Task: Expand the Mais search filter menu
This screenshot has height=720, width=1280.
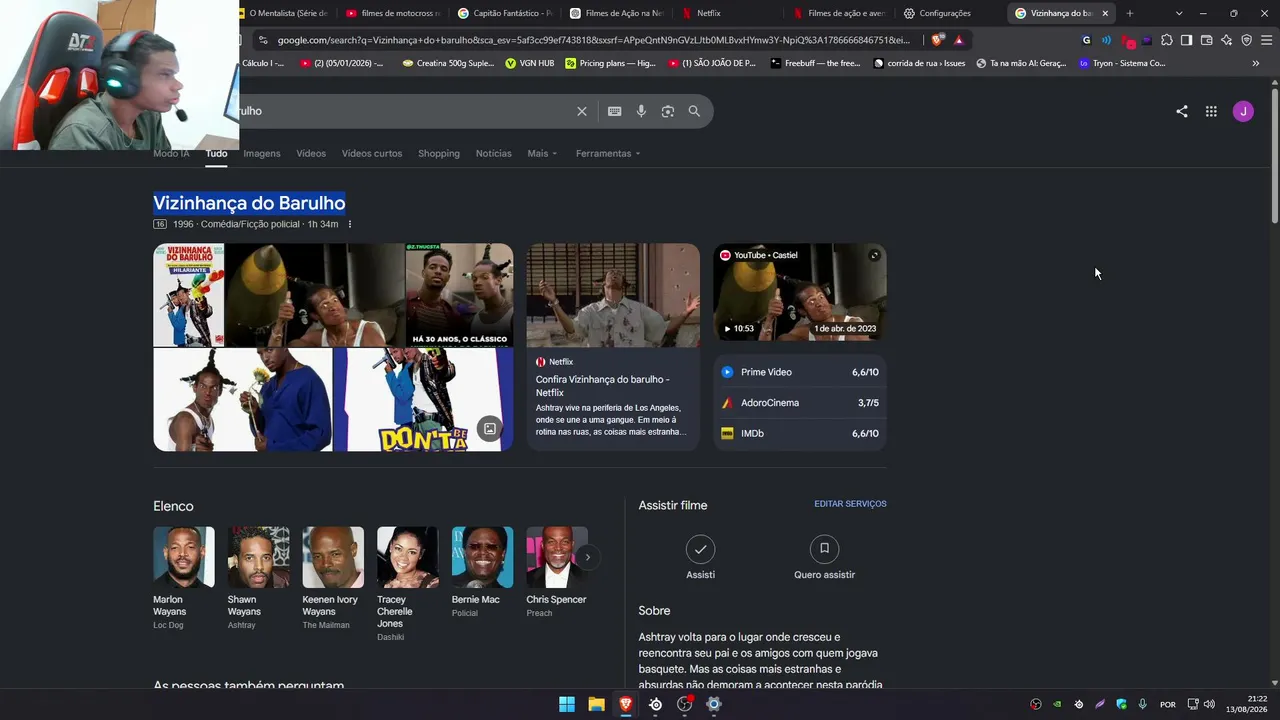Action: 542,153
